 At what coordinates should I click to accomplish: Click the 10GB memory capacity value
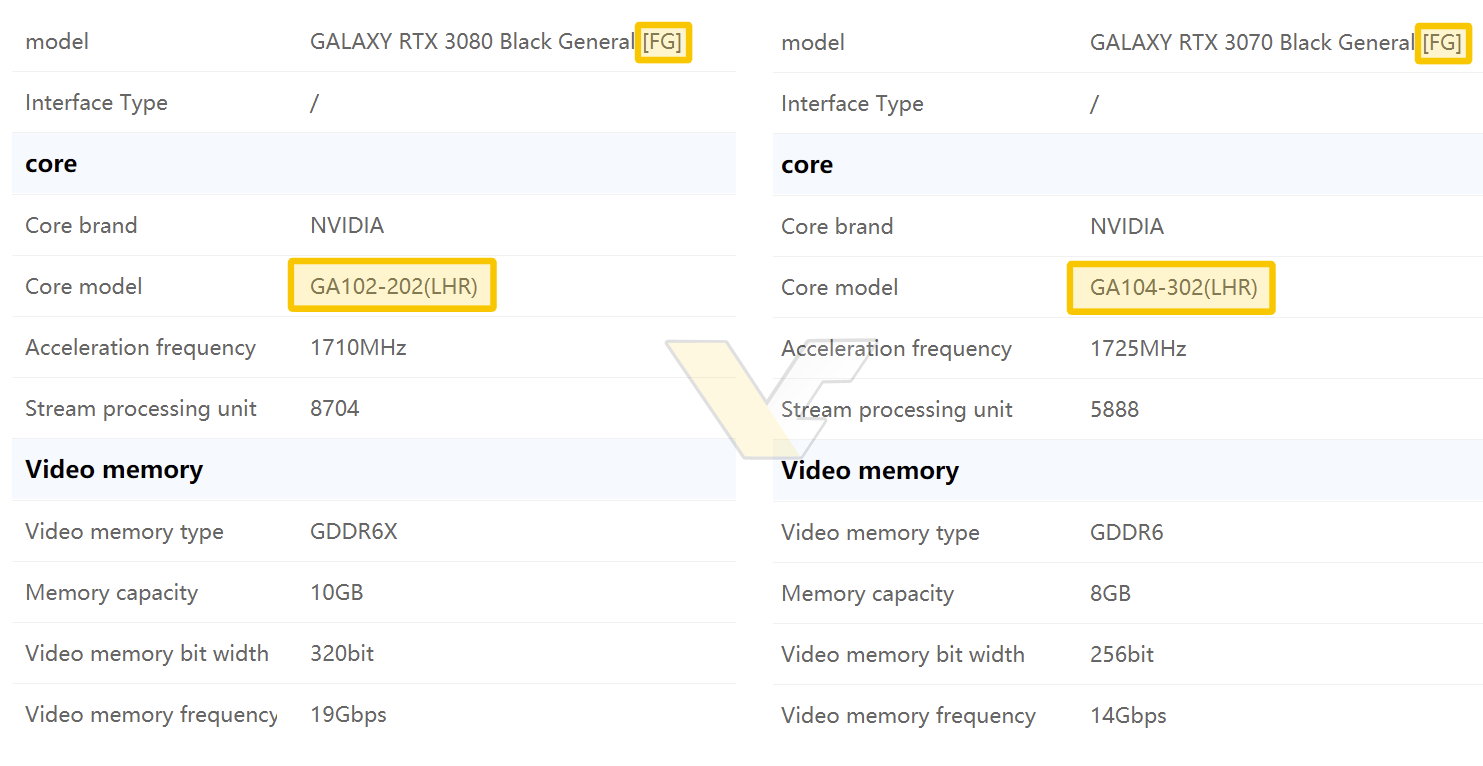click(x=336, y=592)
